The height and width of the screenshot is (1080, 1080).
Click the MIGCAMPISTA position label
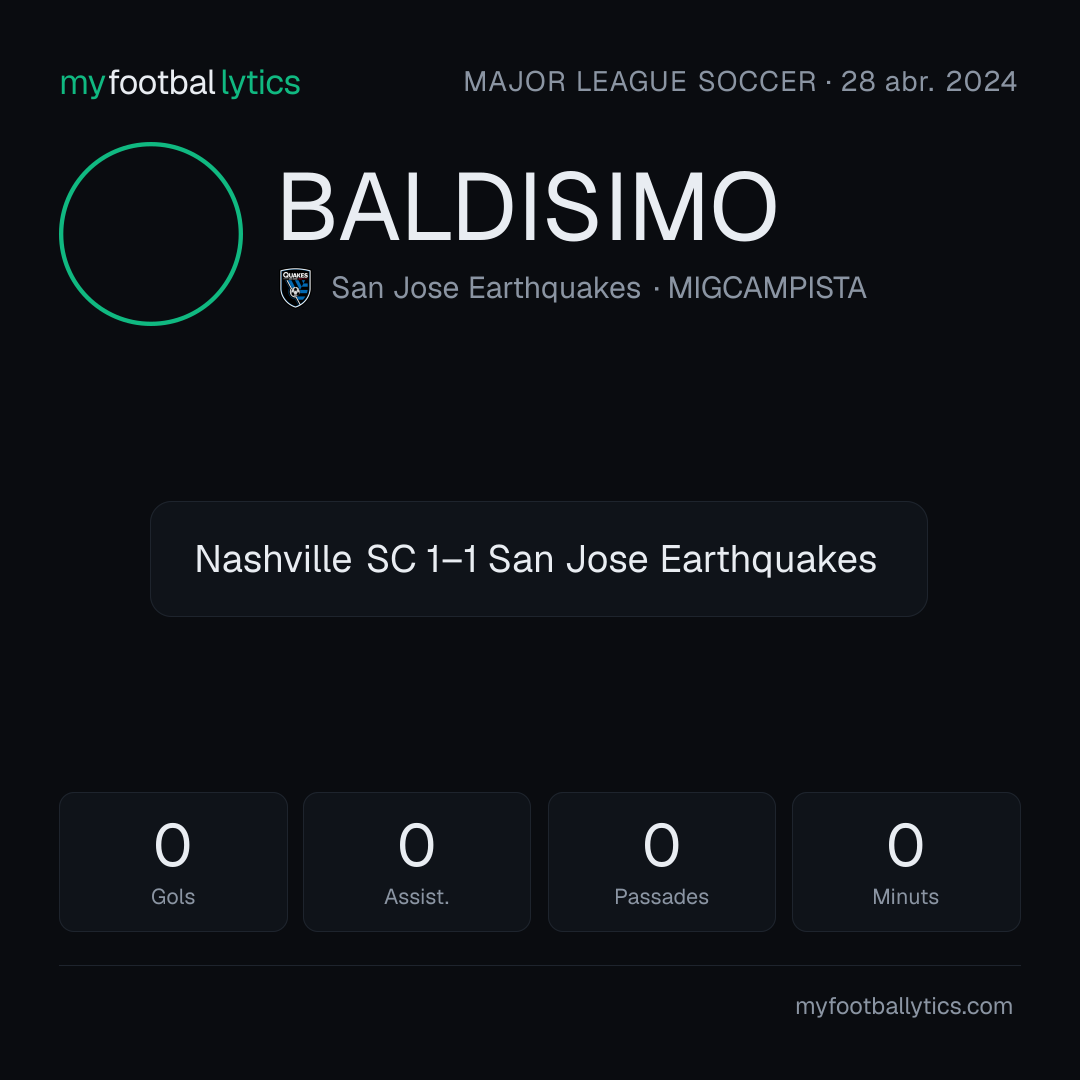(767, 288)
